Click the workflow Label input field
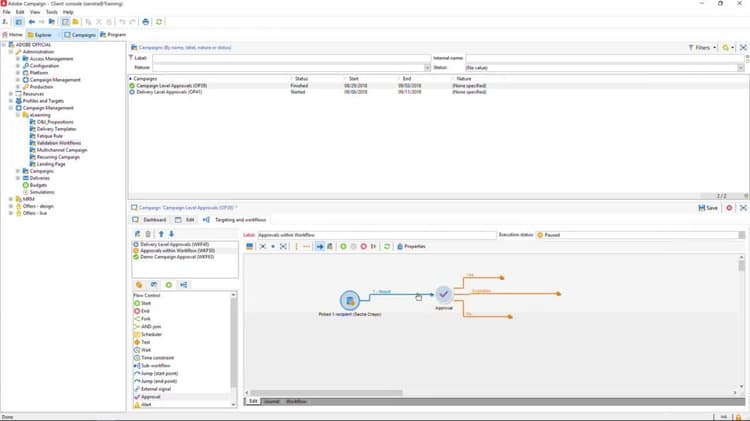This screenshot has height=421, width=750. coord(377,235)
